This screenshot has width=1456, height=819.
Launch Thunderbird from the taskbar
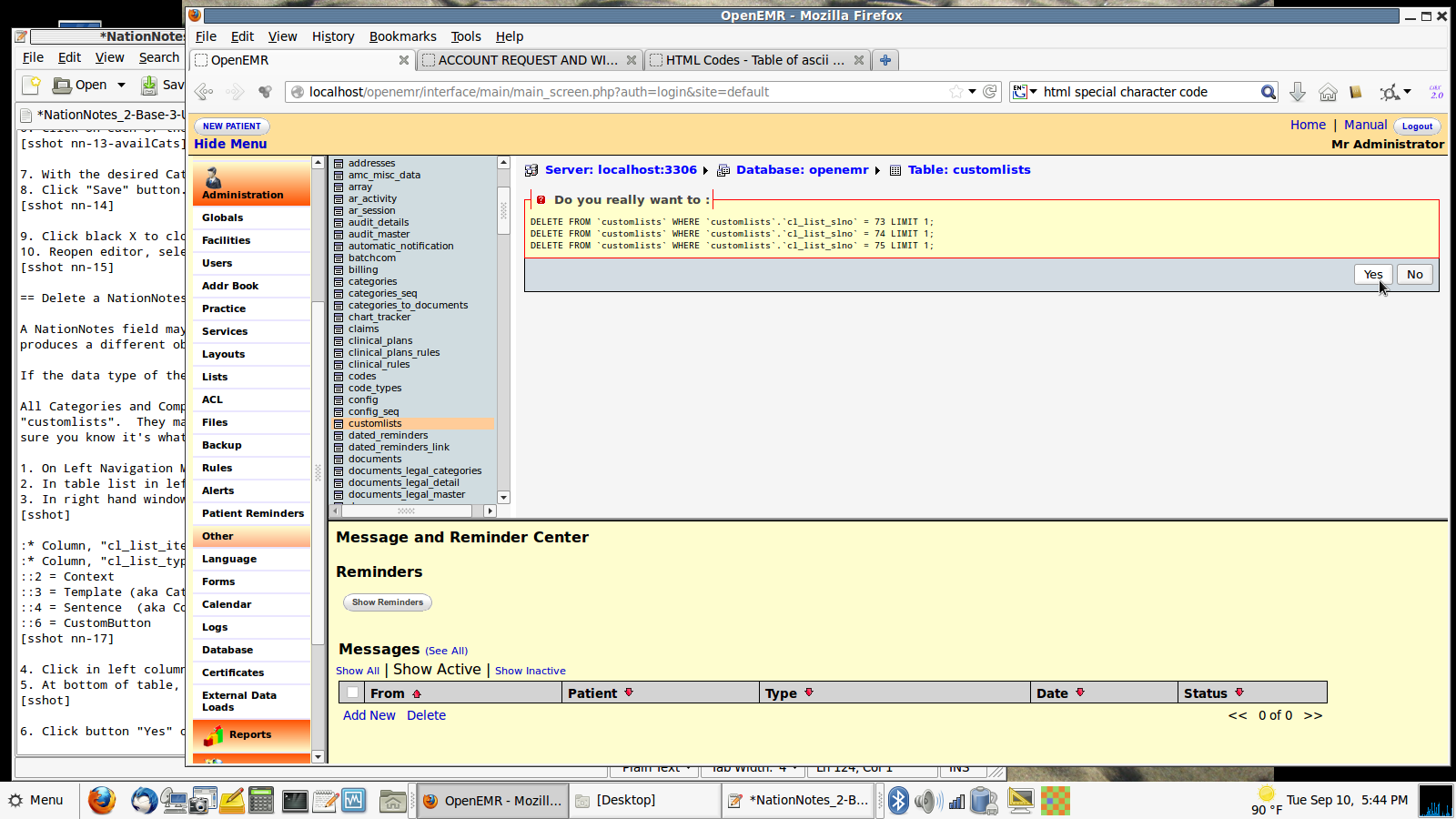pyautogui.click(x=144, y=800)
